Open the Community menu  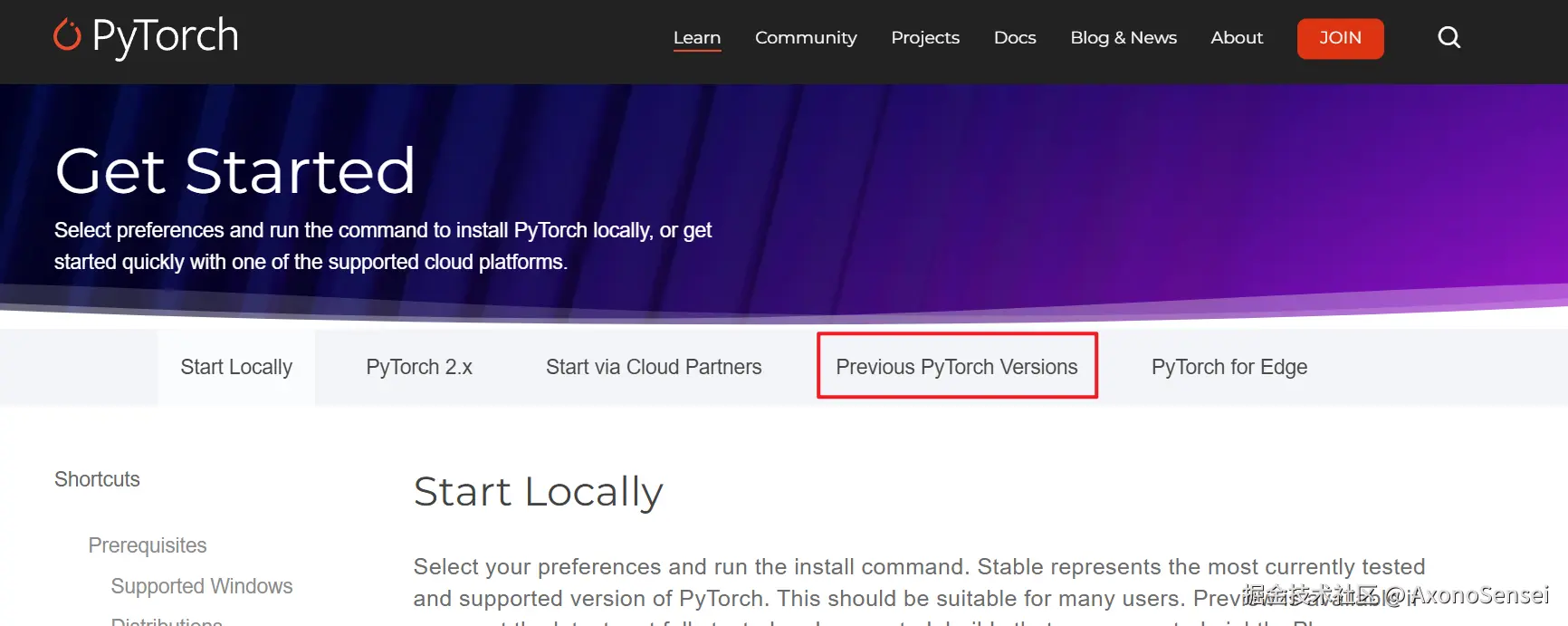click(x=806, y=38)
